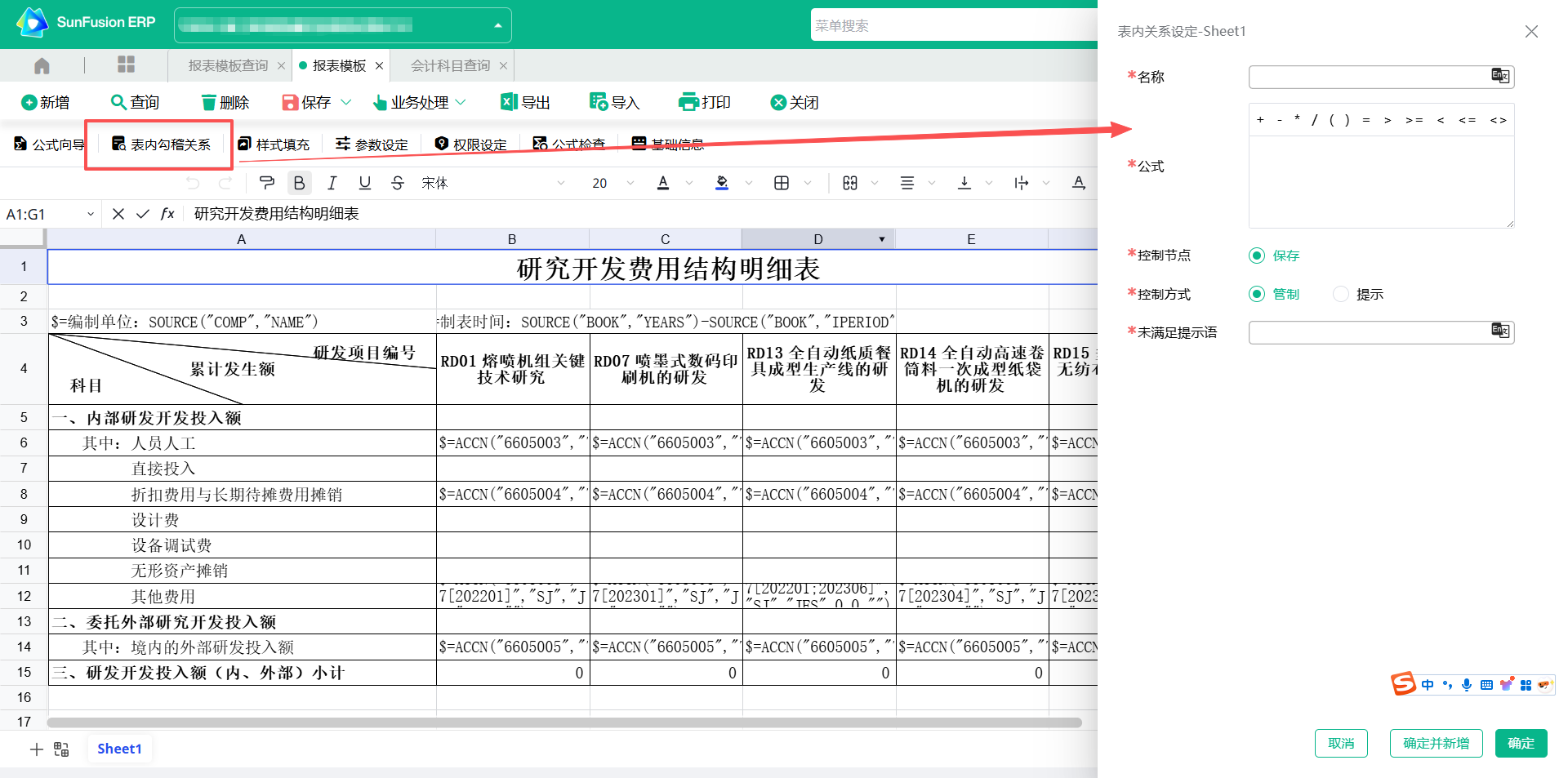Apply strikethrough formatting icon

pyautogui.click(x=398, y=183)
